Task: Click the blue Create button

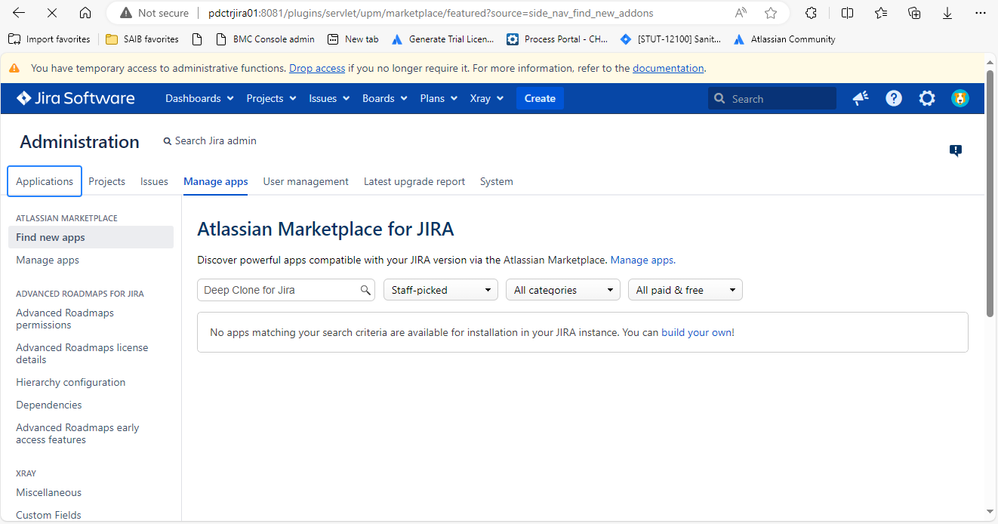Action: (x=540, y=98)
